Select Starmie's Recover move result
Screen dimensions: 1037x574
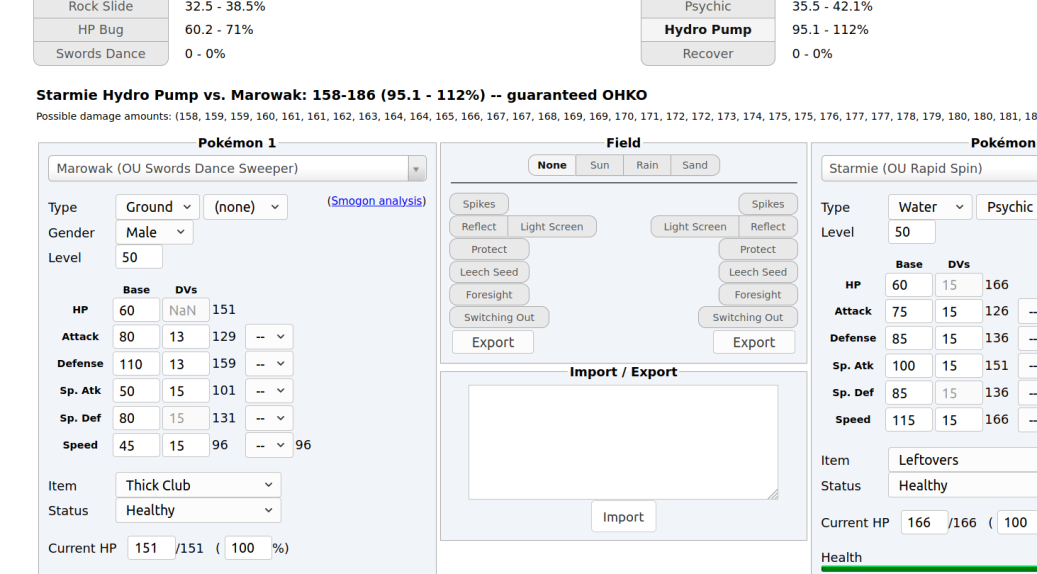[708, 54]
